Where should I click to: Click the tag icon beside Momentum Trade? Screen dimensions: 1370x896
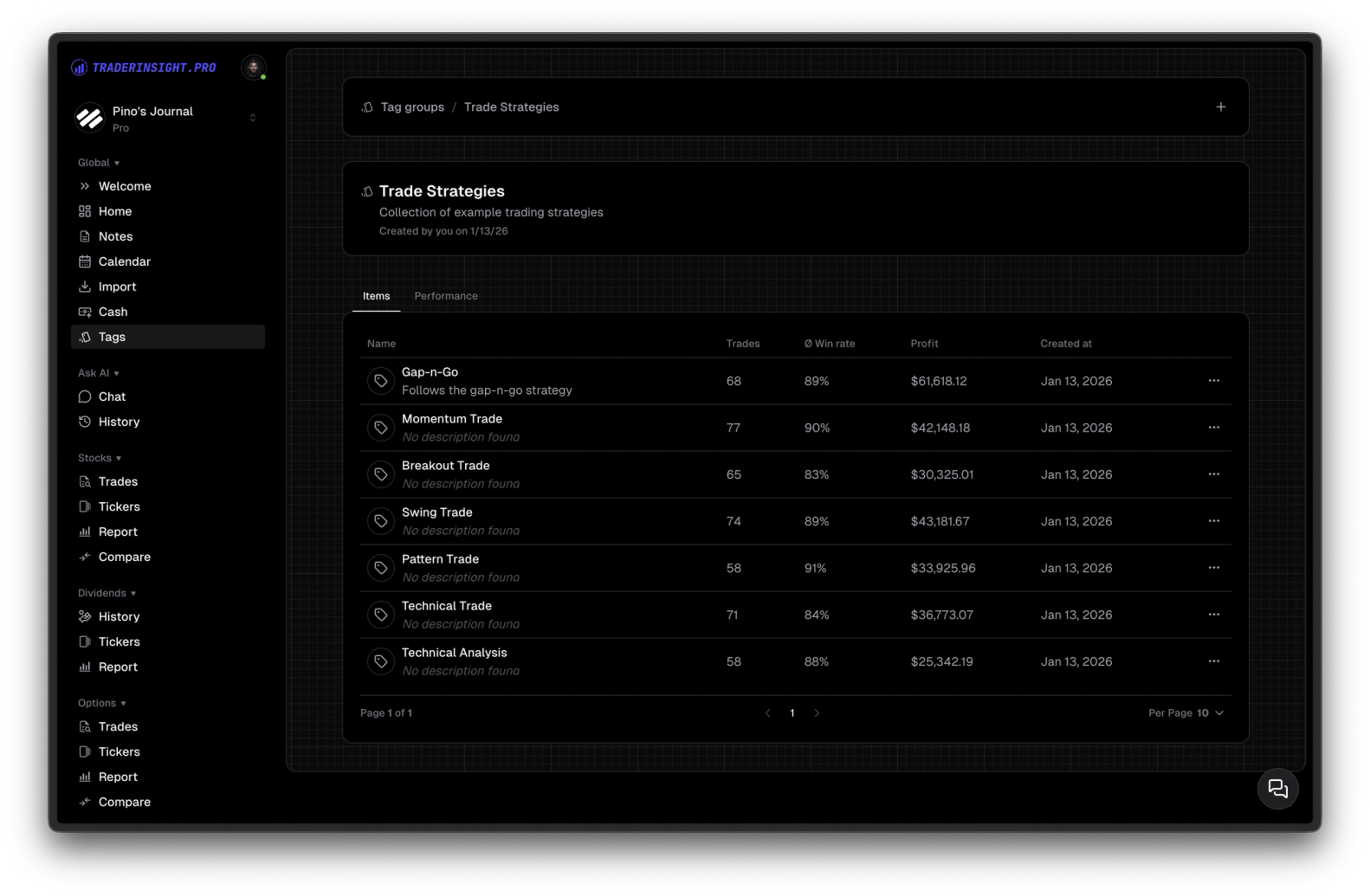[381, 428]
